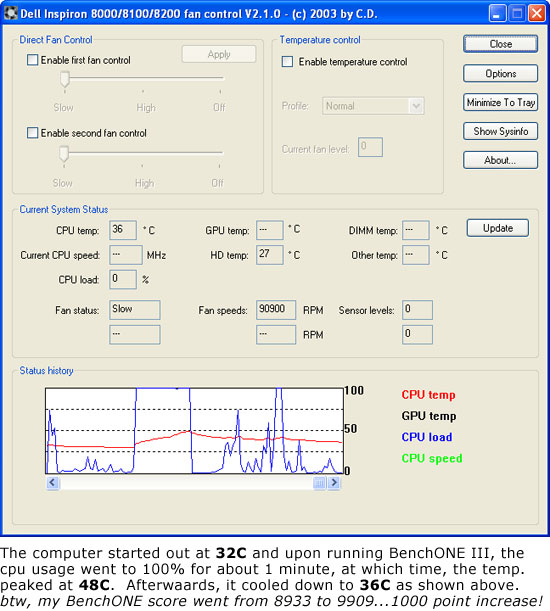
Task: Enable first fan control checkbox
Action: (x=32, y=60)
